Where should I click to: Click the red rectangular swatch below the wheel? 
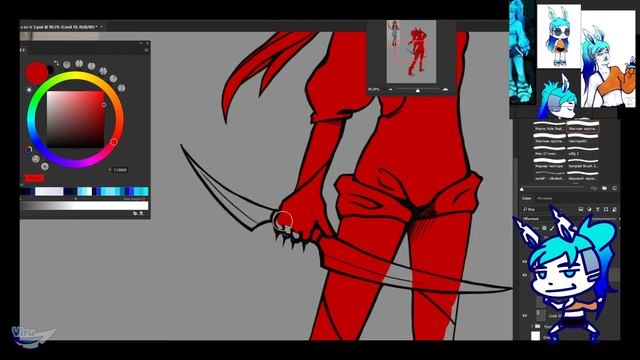(34, 178)
